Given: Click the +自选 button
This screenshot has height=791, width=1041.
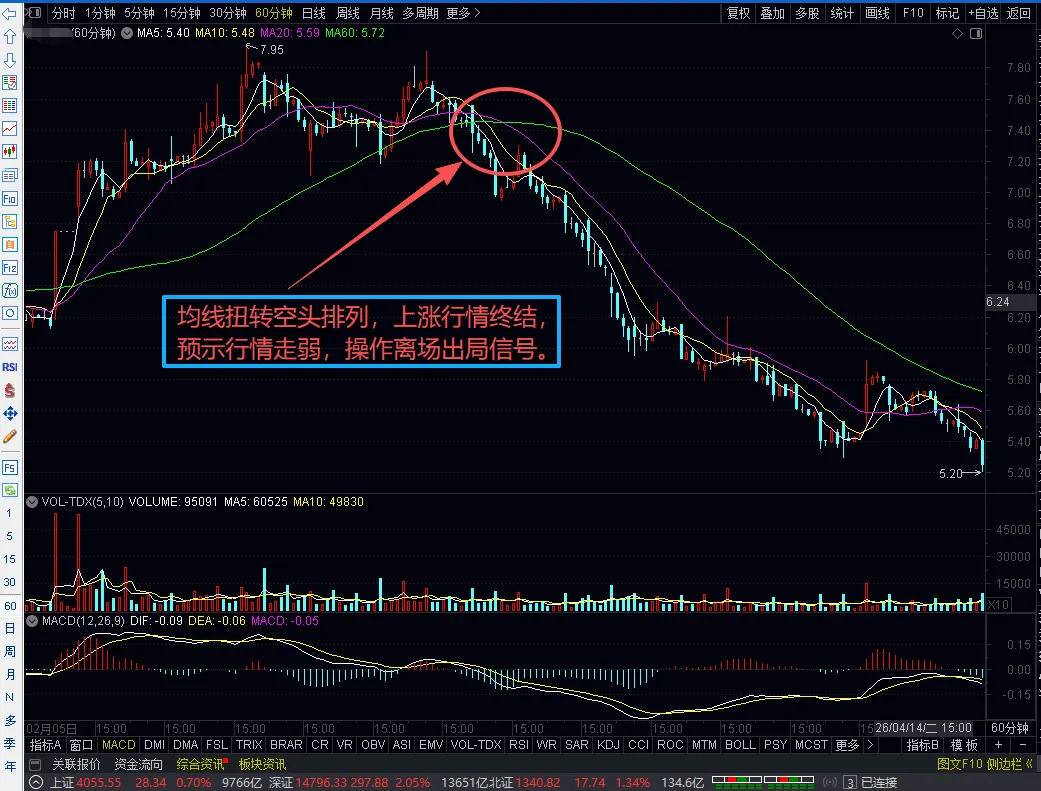Looking at the screenshot, I should point(983,13).
